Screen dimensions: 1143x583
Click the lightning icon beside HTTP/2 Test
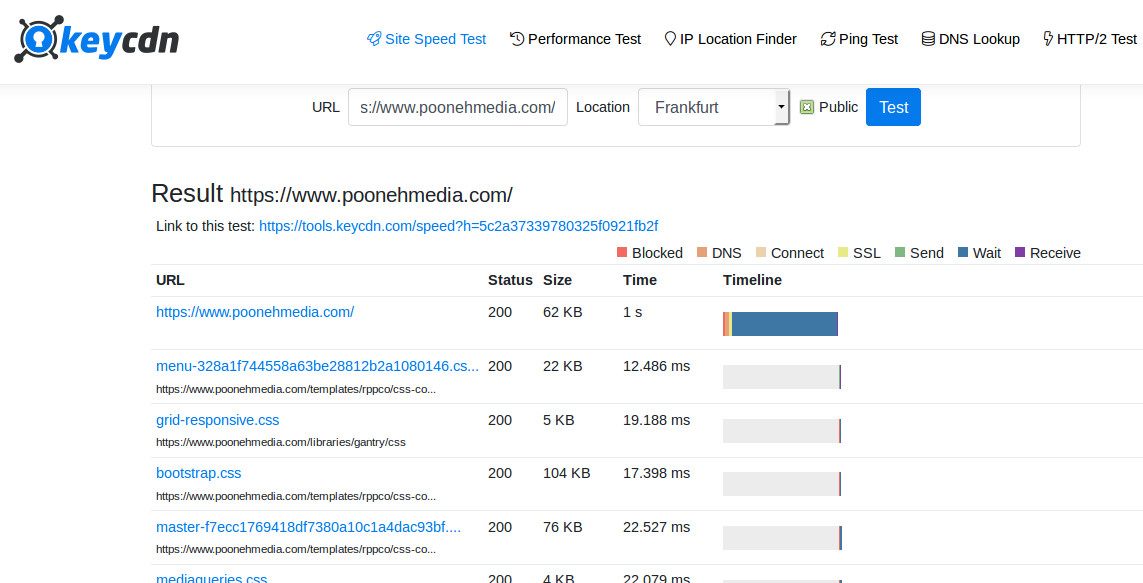(1048, 39)
